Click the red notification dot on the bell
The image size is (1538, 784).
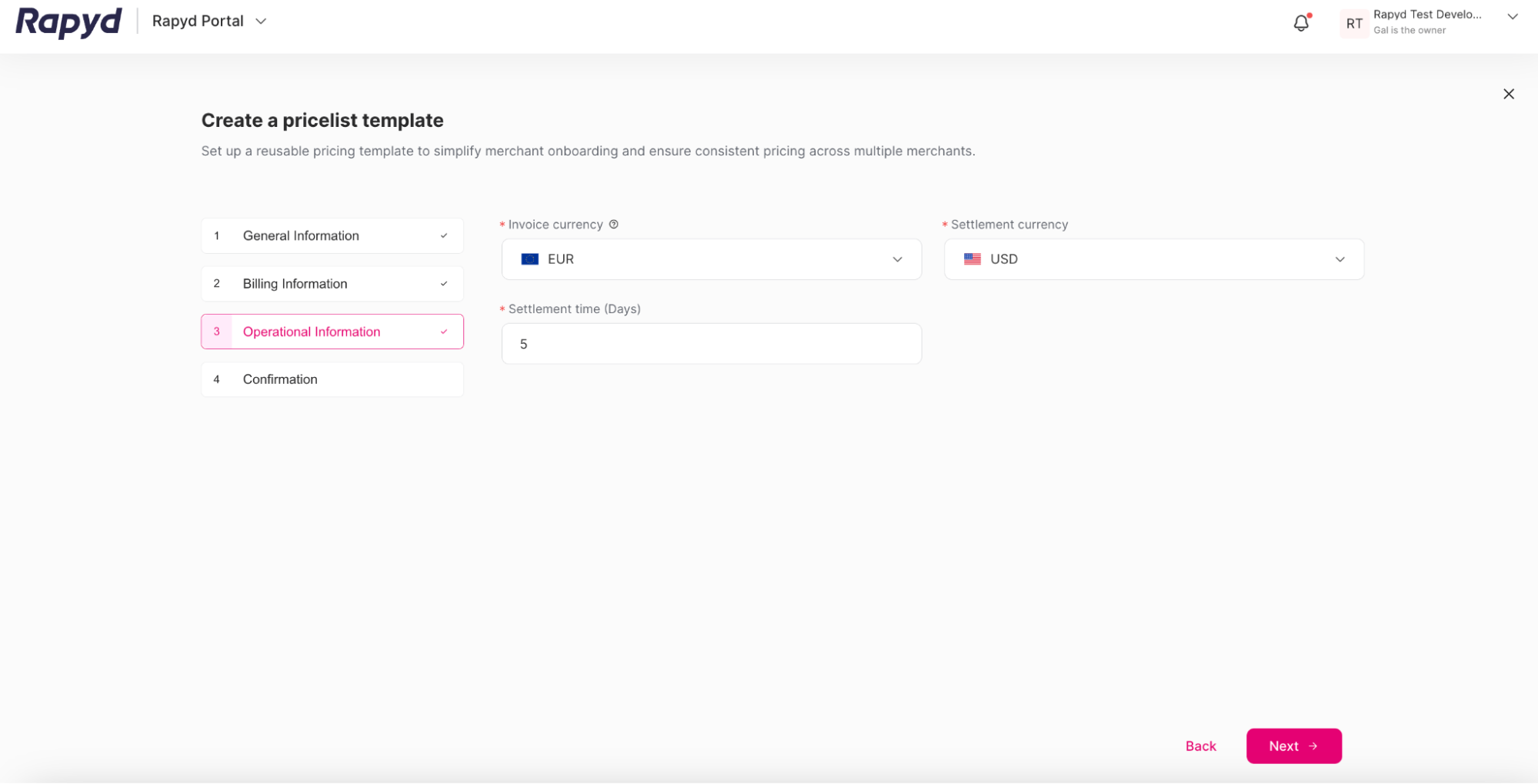coord(1308,16)
